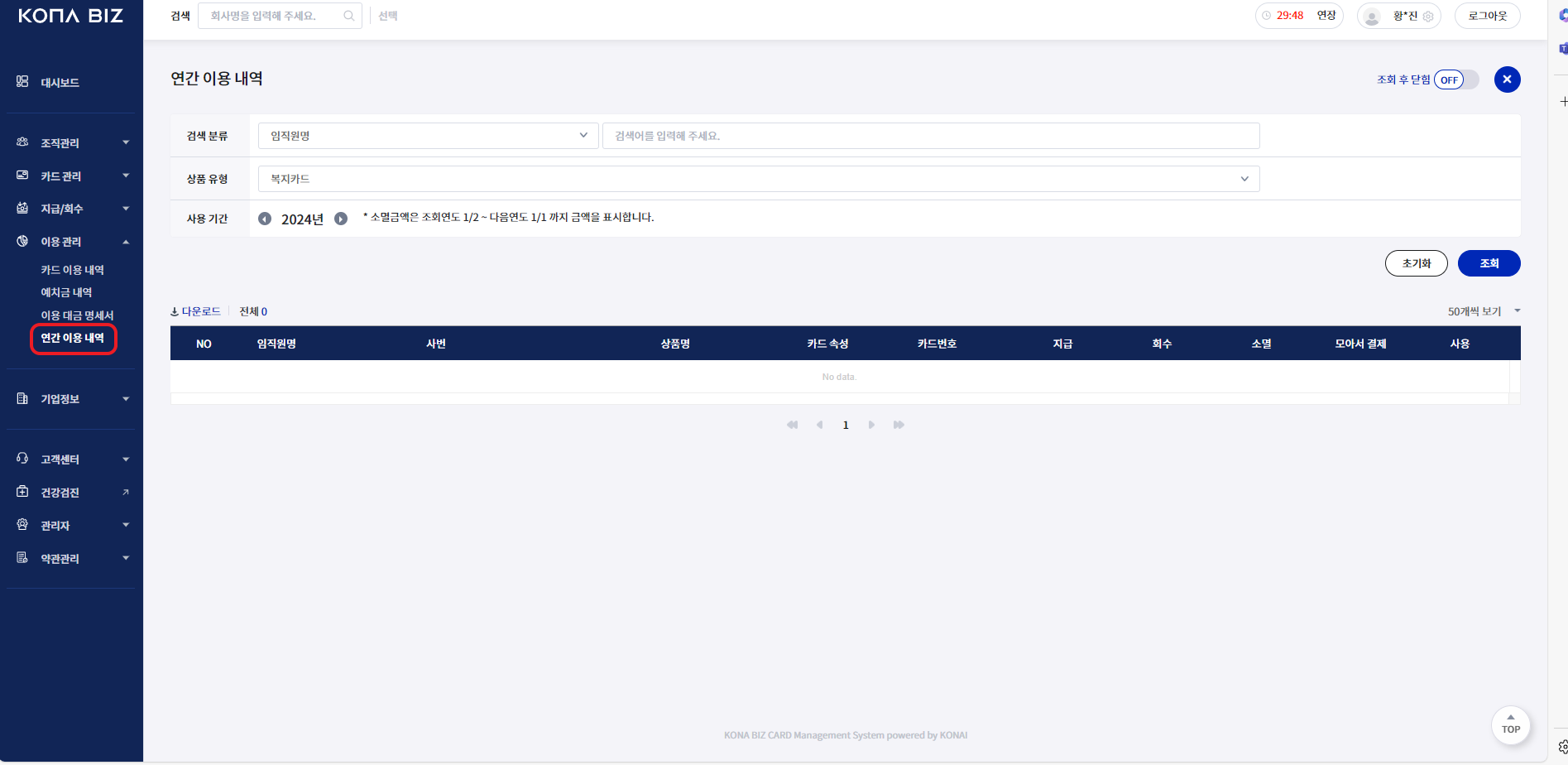Go to previous year in 사용 기간
This screenshot has height=765, width=1568.
point(265,219)
